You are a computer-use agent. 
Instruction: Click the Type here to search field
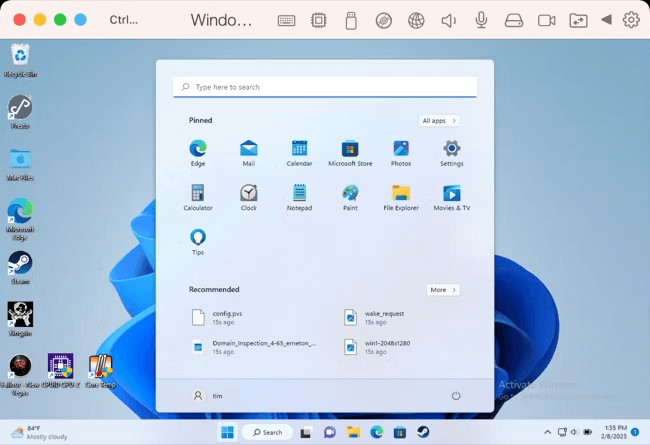(325, 87)
